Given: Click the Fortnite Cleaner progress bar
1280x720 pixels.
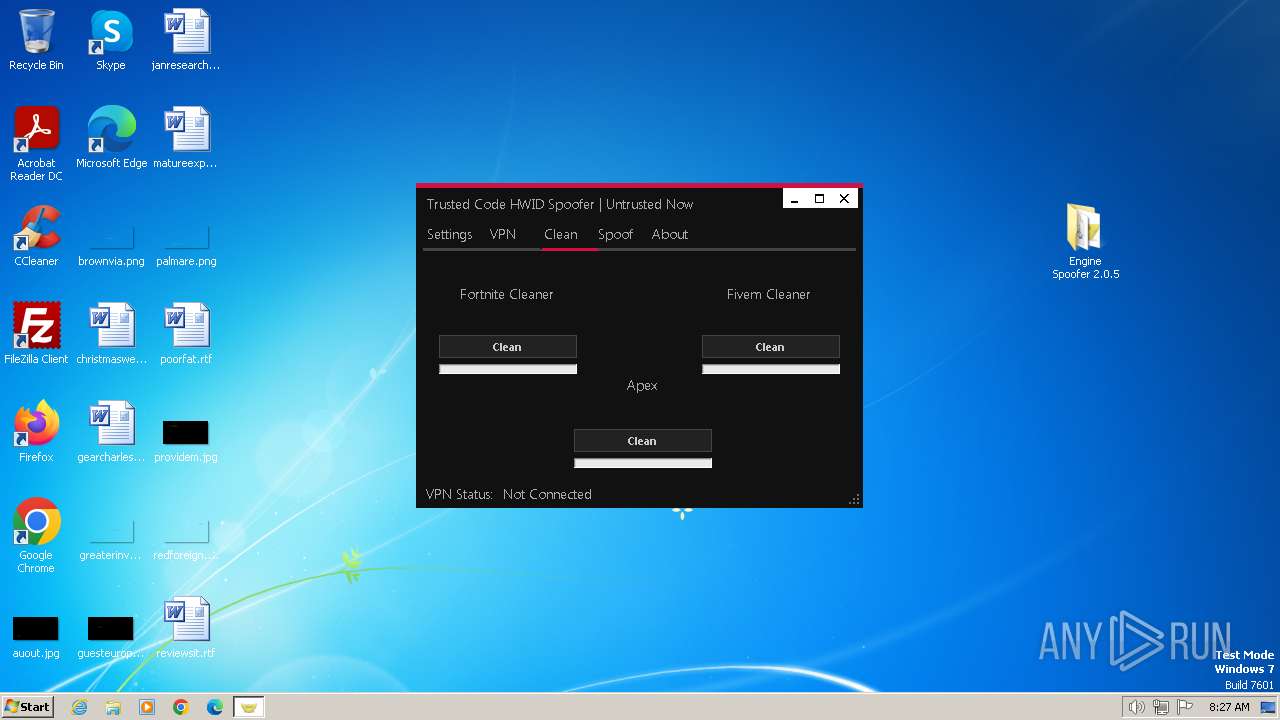Looking at the screenshot, I should [x=508, y=369].
